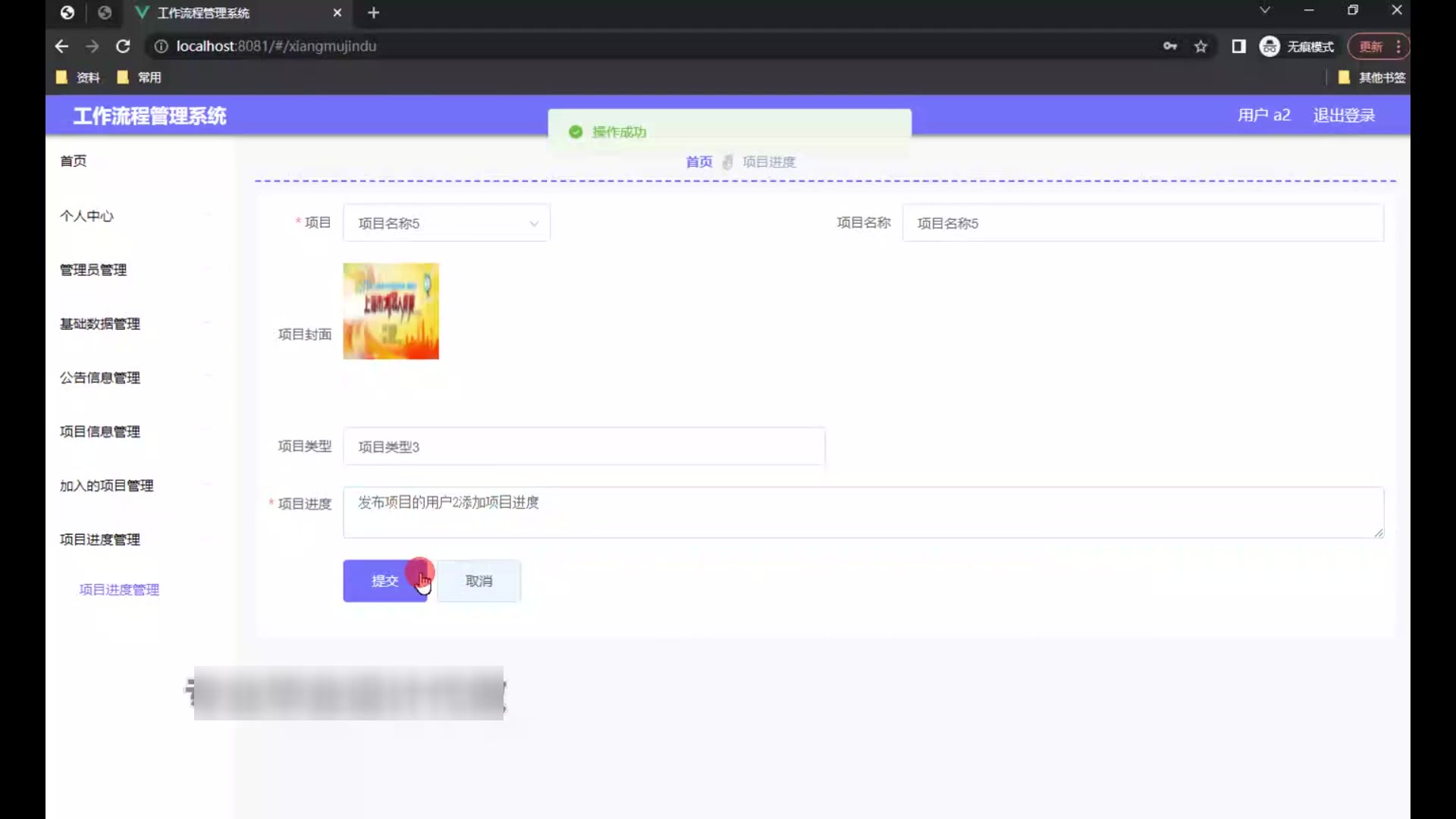Expand the 个人中心 sidebar menu
Image resolution: width=1456 pixels, height=819 pixels.
(87, 216)
